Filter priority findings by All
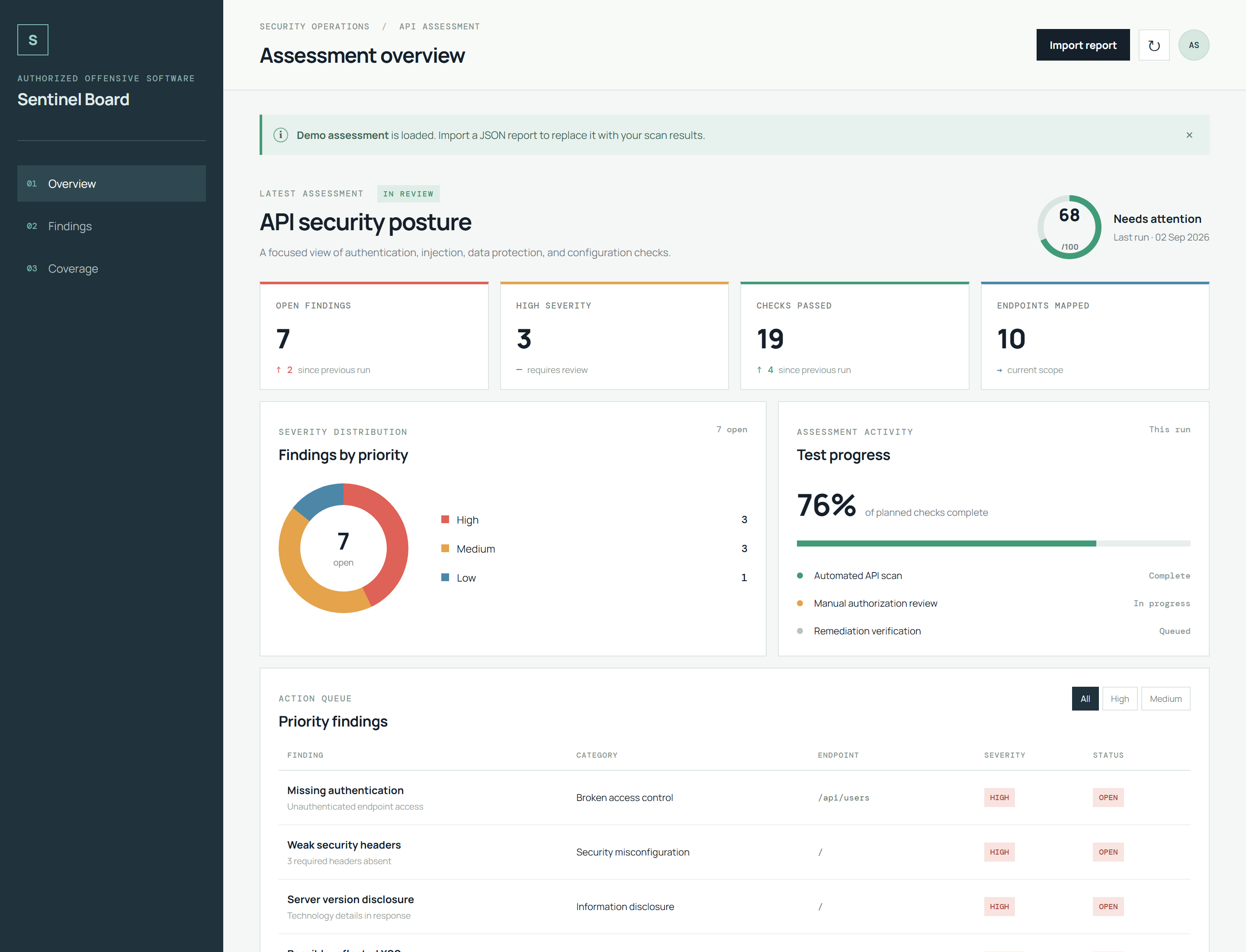This screenshot has height=952, width=1246. (1085, 699)
